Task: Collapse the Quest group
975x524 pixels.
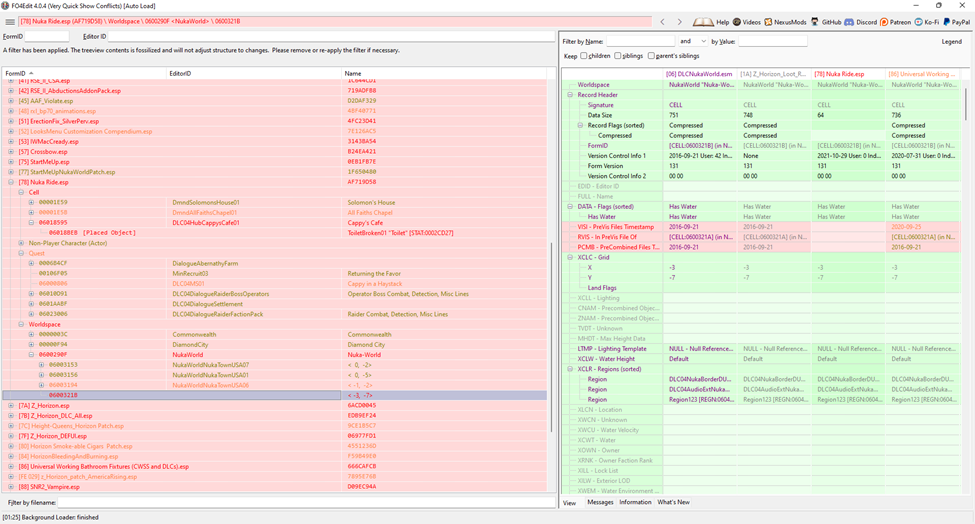Action: pos(21,253)
